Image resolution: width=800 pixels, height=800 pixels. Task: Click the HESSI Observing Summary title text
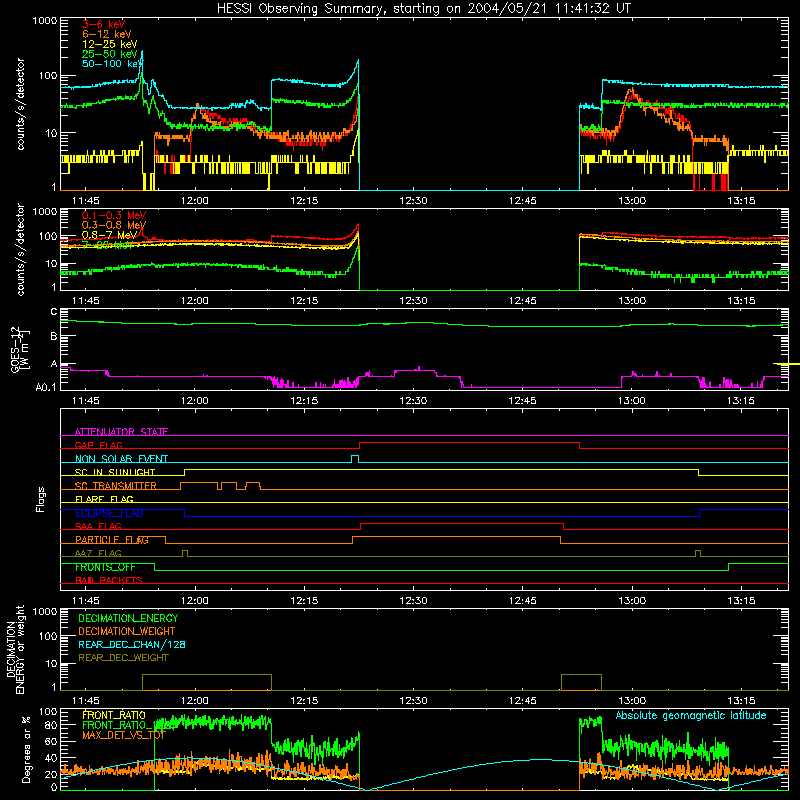423,9
